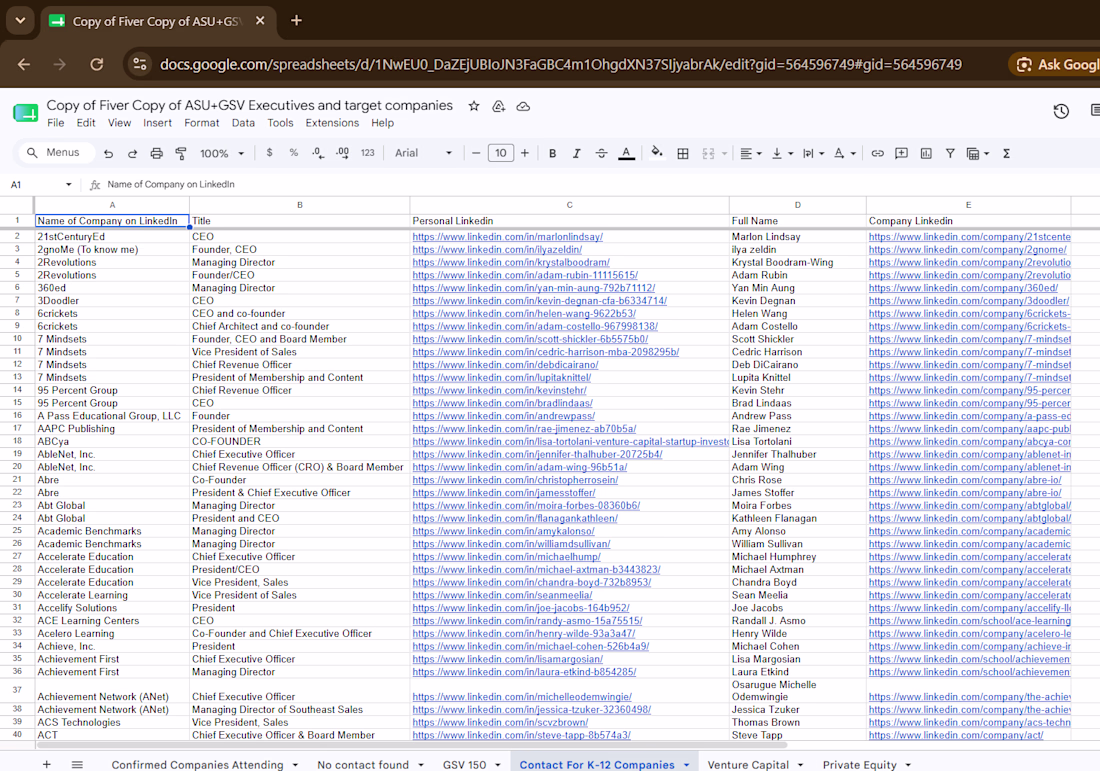The width and height of the screenshot is (1100, 771).
Task: Click the insert link icon
Action: click(877, 153)
